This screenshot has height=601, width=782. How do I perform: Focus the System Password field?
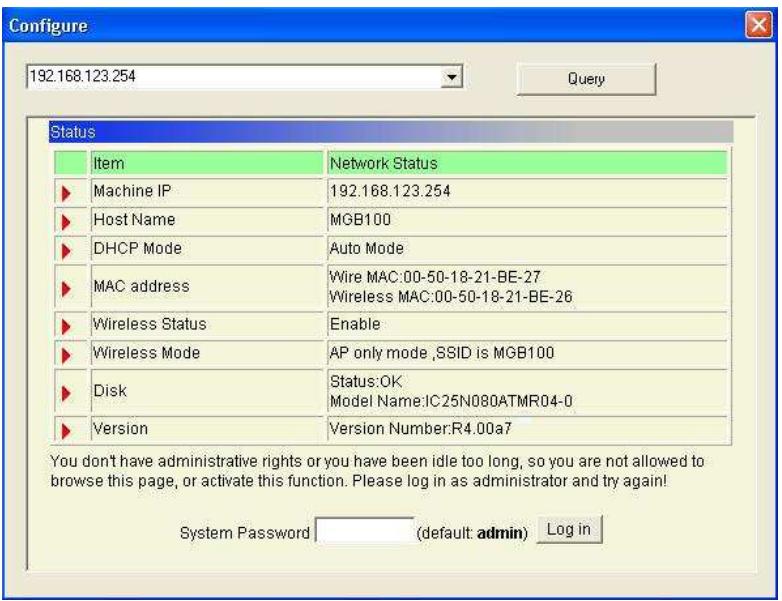click(x=365, y=530)
